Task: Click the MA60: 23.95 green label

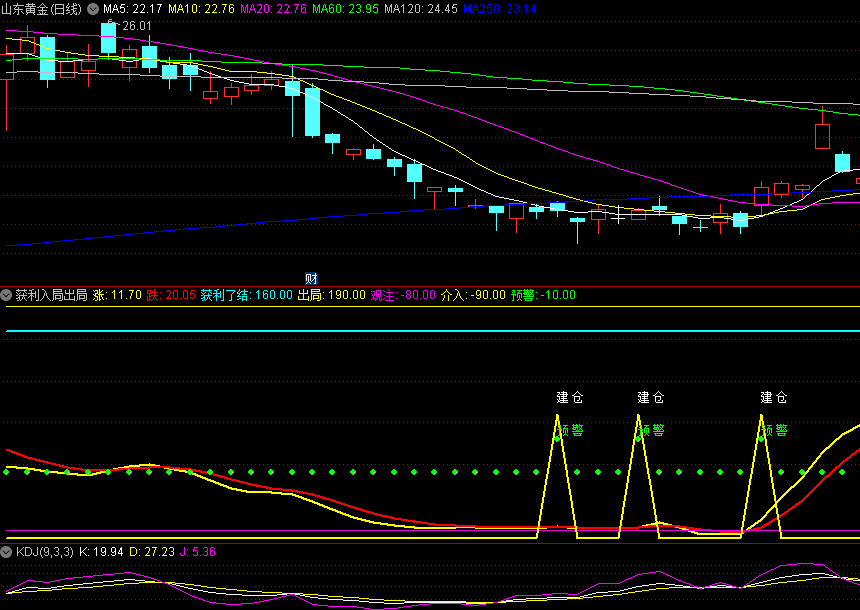Action: pos(346,9)
